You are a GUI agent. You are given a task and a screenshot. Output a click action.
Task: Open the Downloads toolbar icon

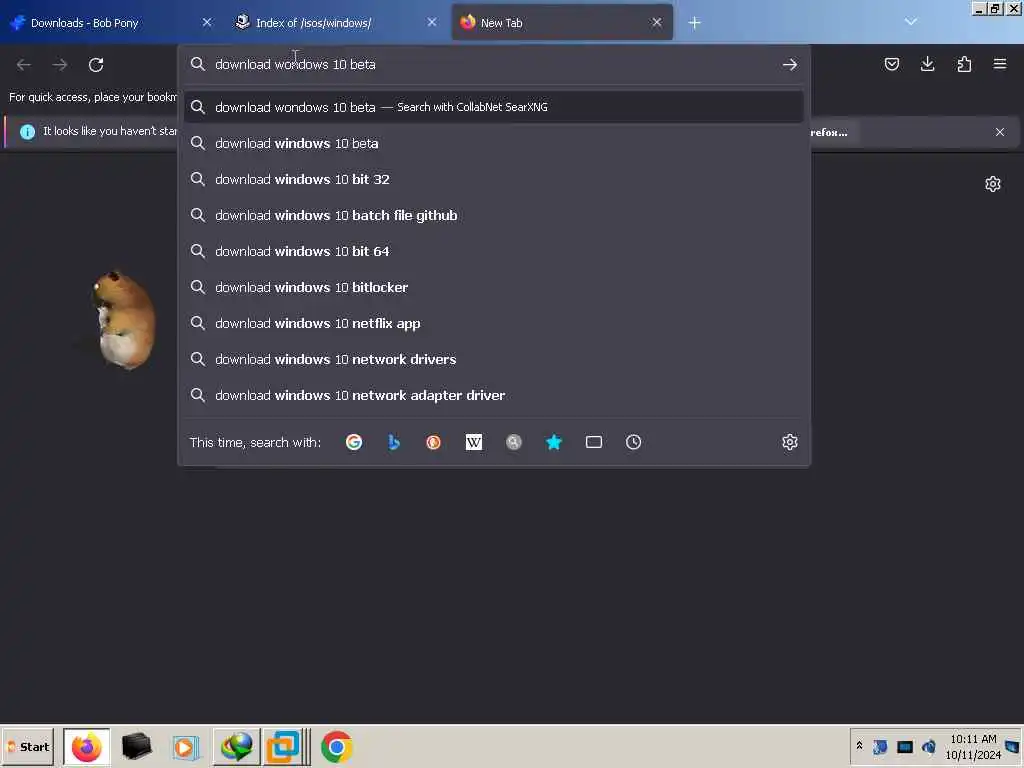pyautogui.click(x=927, y=64)
